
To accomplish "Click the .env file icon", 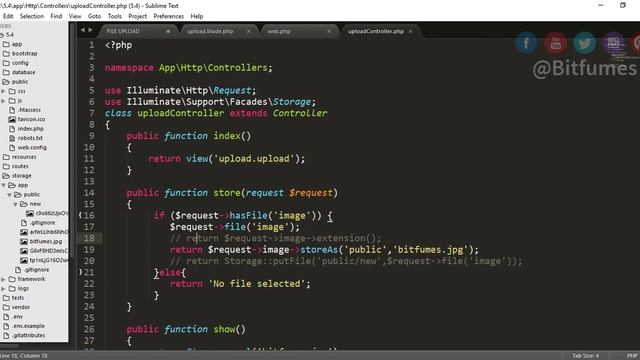I will (6, 316).
